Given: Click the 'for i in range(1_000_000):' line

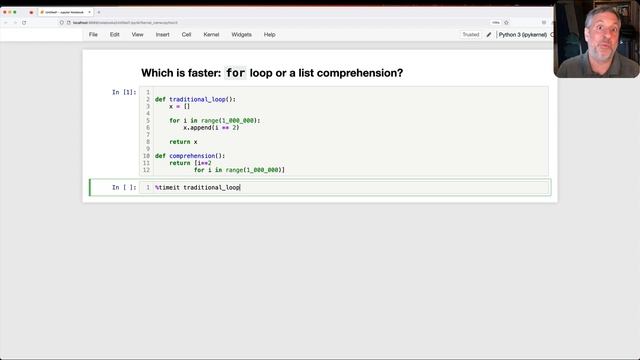Looking at the screenshot, I should (x=215, y=120).
